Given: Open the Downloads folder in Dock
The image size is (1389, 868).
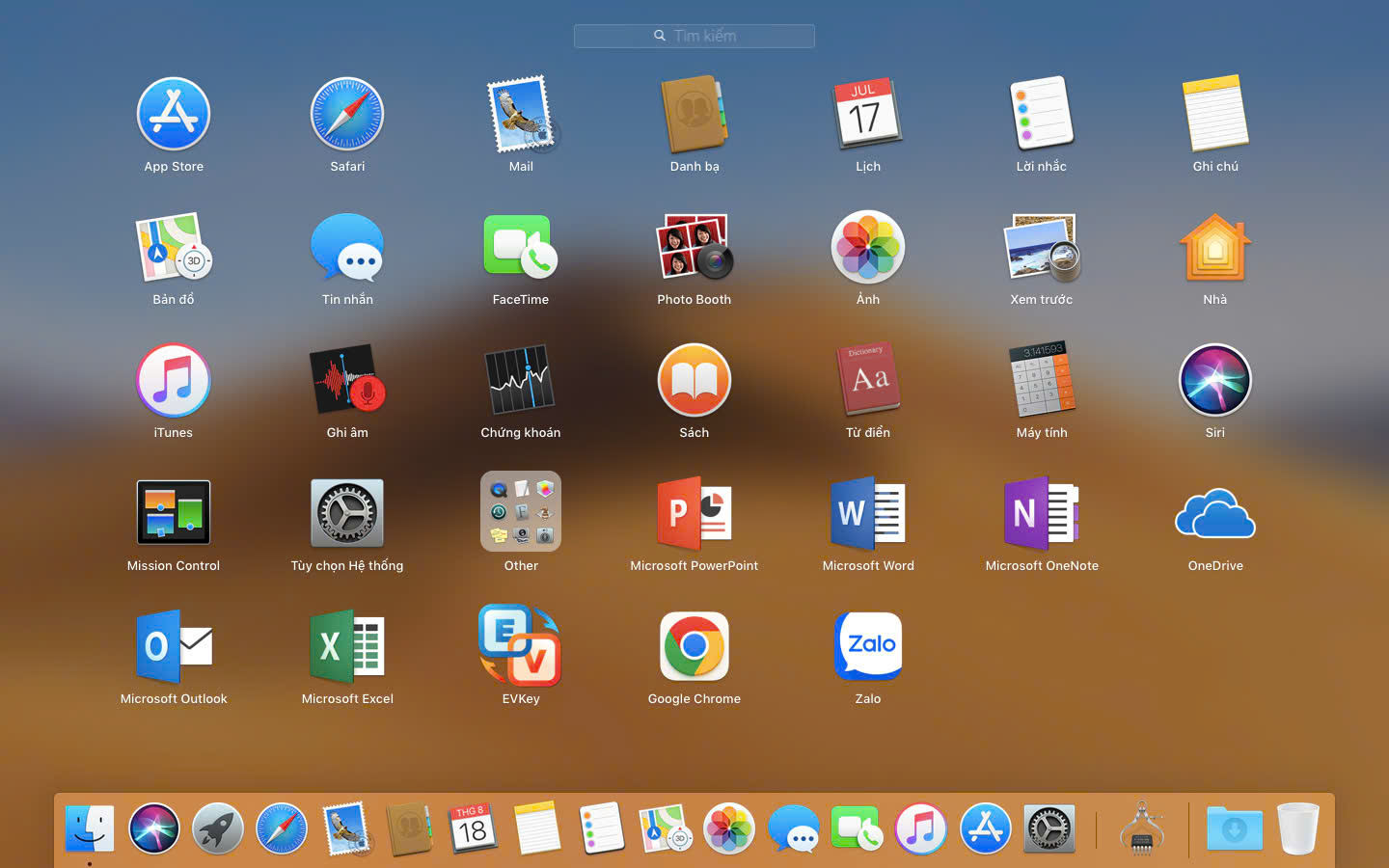Looking at the screenshot, I should click(1234, 828).
